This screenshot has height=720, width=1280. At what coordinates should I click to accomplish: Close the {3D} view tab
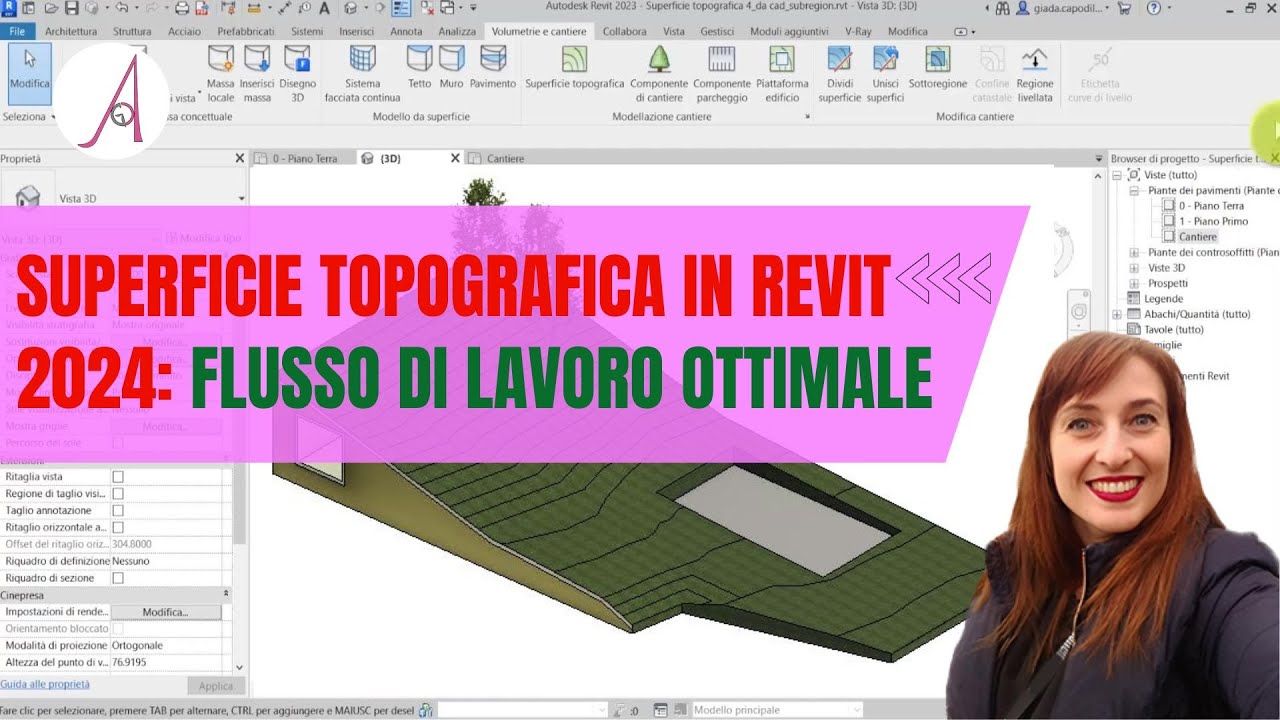click(x=455, y=158)
